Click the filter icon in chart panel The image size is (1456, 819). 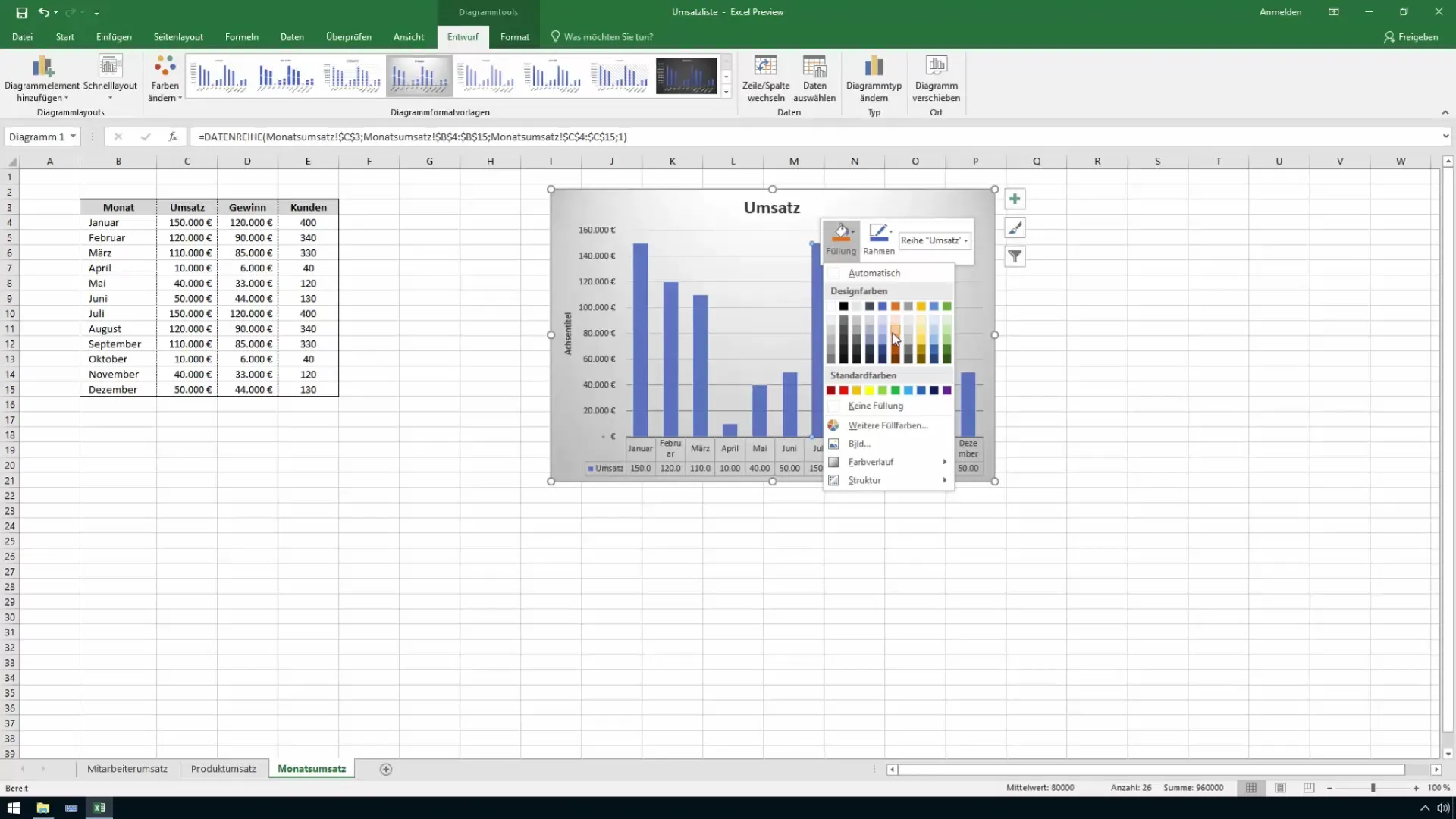(x=1015, y=257)
